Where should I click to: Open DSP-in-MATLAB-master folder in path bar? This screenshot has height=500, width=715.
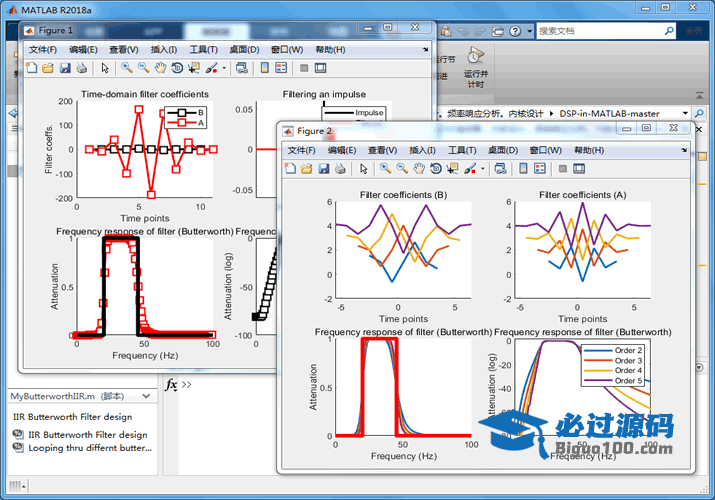(610, 113)
